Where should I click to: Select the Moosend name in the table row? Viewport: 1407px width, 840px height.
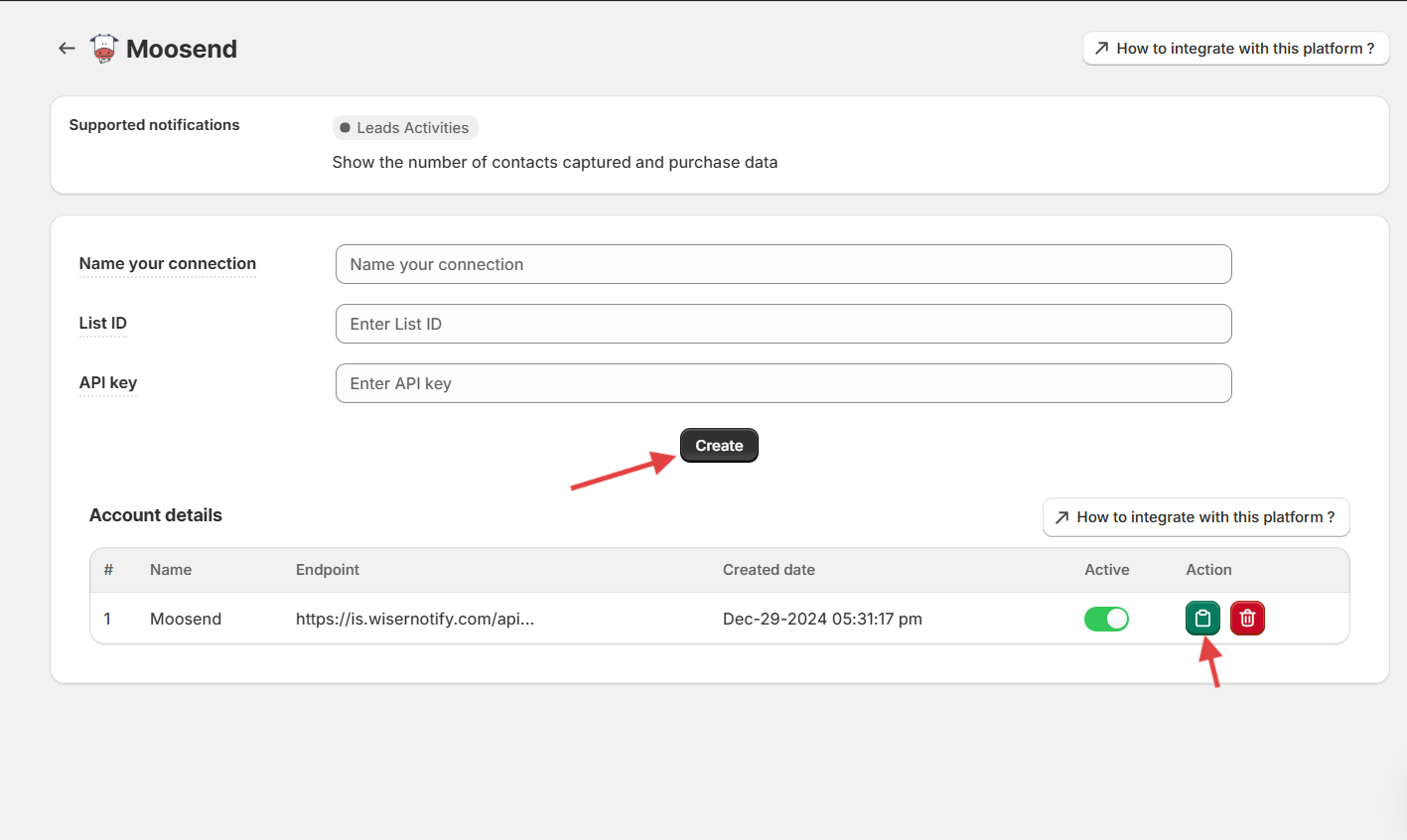[185, 619]
